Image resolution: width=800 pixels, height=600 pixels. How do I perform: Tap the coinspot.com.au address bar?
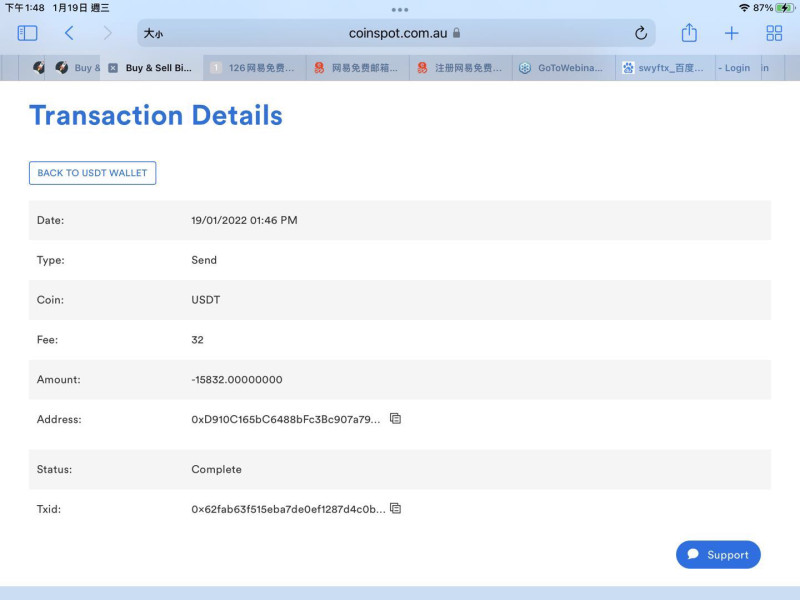click(x=397, y=33)
